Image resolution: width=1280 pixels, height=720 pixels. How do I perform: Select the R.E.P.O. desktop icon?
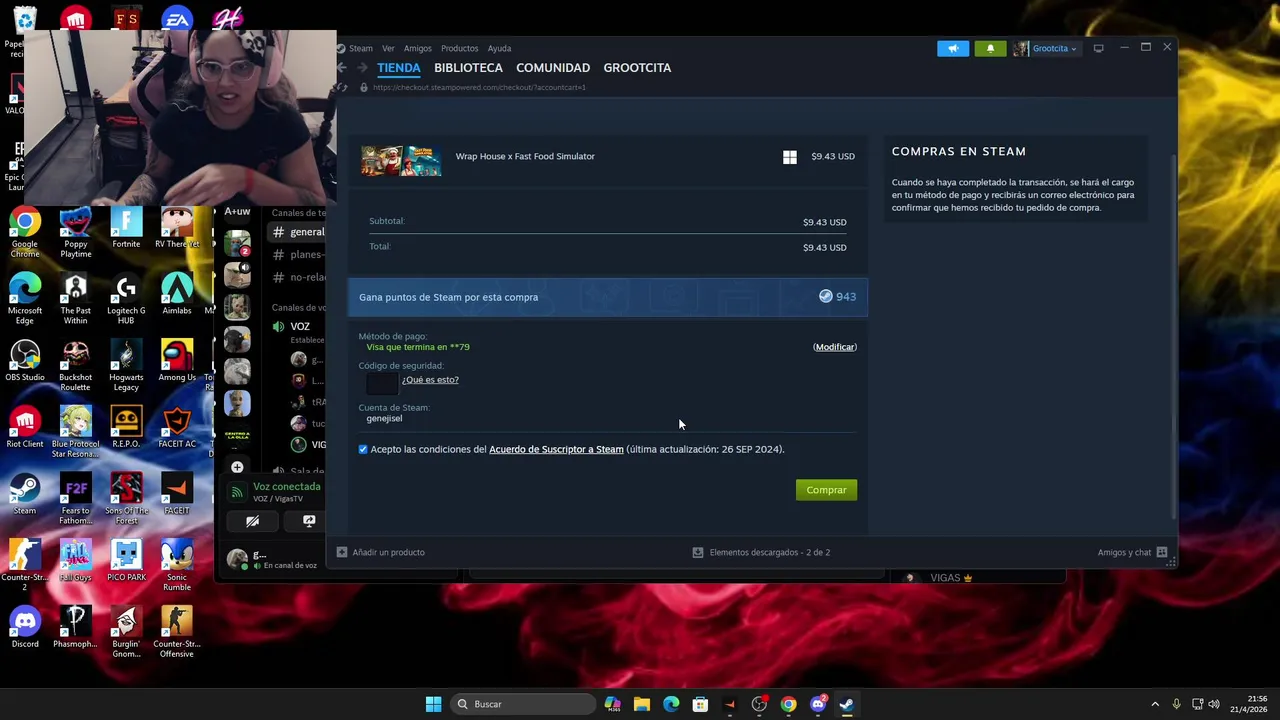click(x=126, y=428)
